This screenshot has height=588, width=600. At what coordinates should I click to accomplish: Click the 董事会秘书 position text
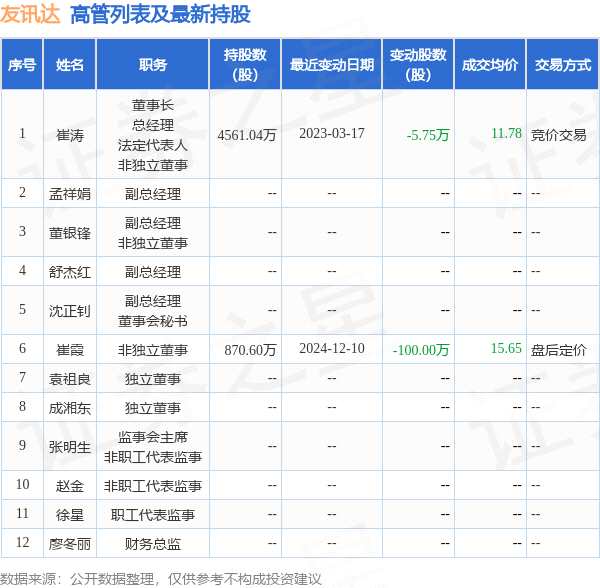pyautogui.click(x=153, y=321)
